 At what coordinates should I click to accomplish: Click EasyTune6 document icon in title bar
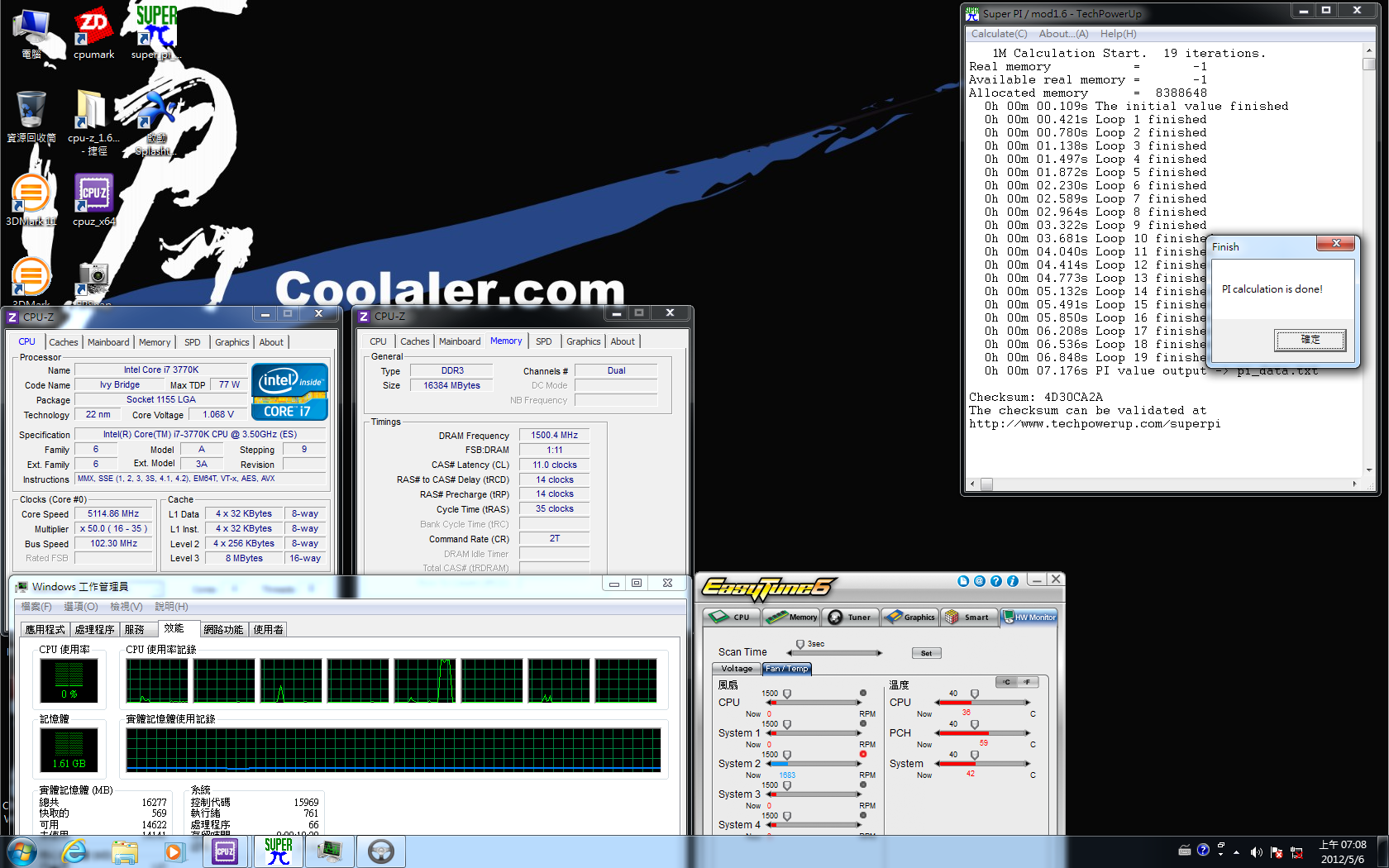pos(963,581)
